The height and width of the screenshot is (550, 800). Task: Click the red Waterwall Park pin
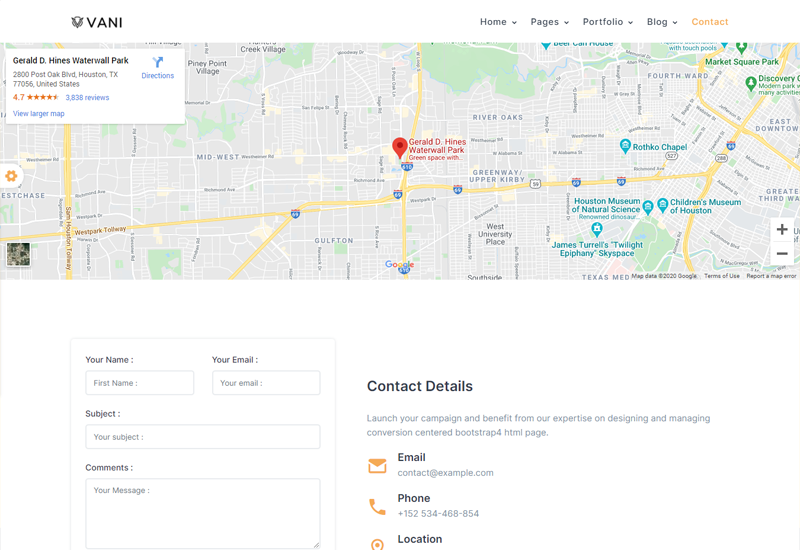pos(399,148)
